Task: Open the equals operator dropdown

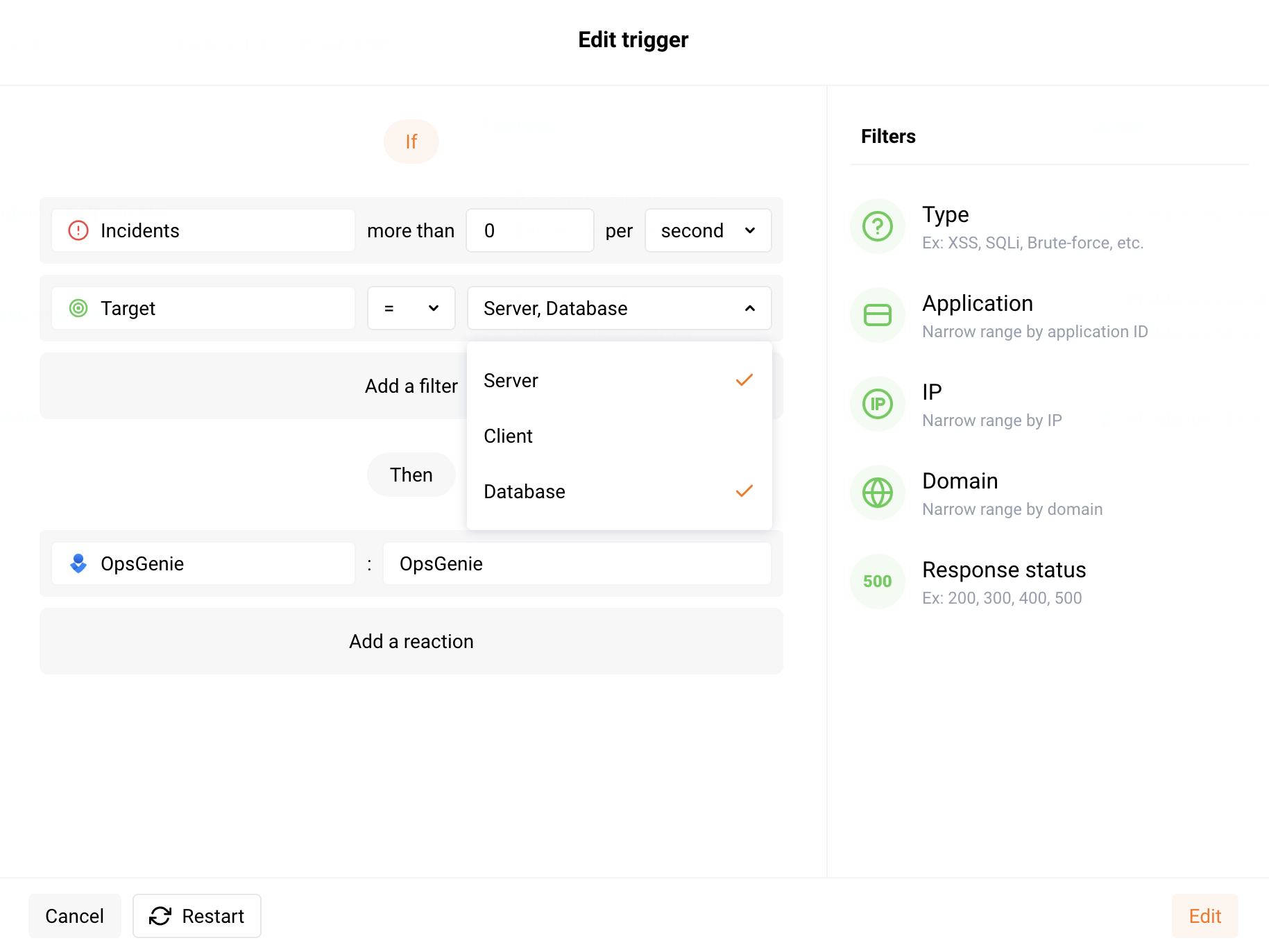Action: (411, 308)
